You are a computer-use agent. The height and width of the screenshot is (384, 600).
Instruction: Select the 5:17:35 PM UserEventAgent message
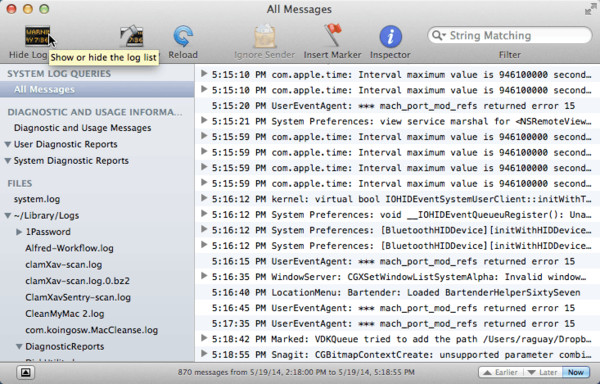[x=397, y=324]
